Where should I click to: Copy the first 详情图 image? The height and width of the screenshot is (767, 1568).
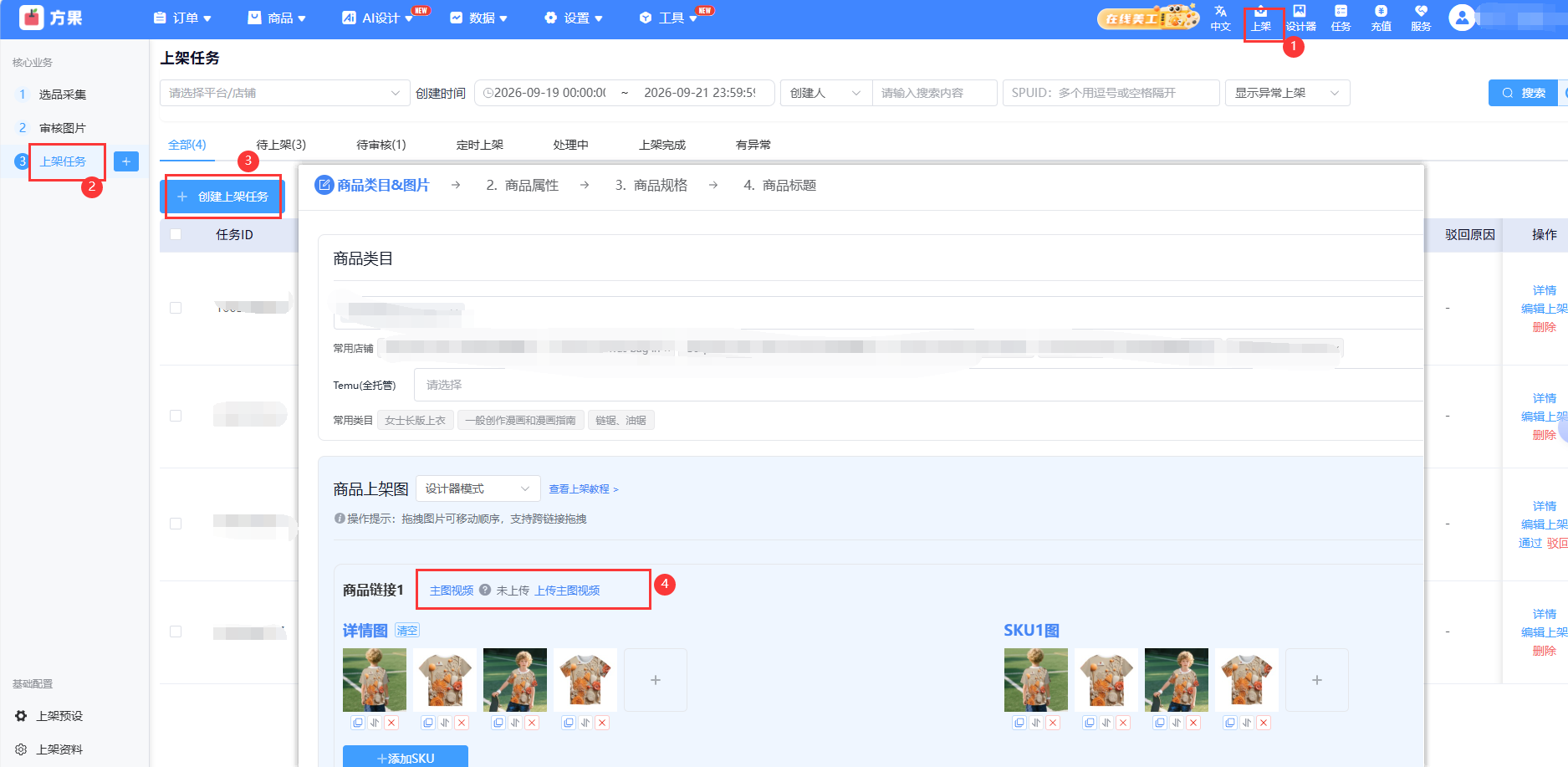(358, 723)
